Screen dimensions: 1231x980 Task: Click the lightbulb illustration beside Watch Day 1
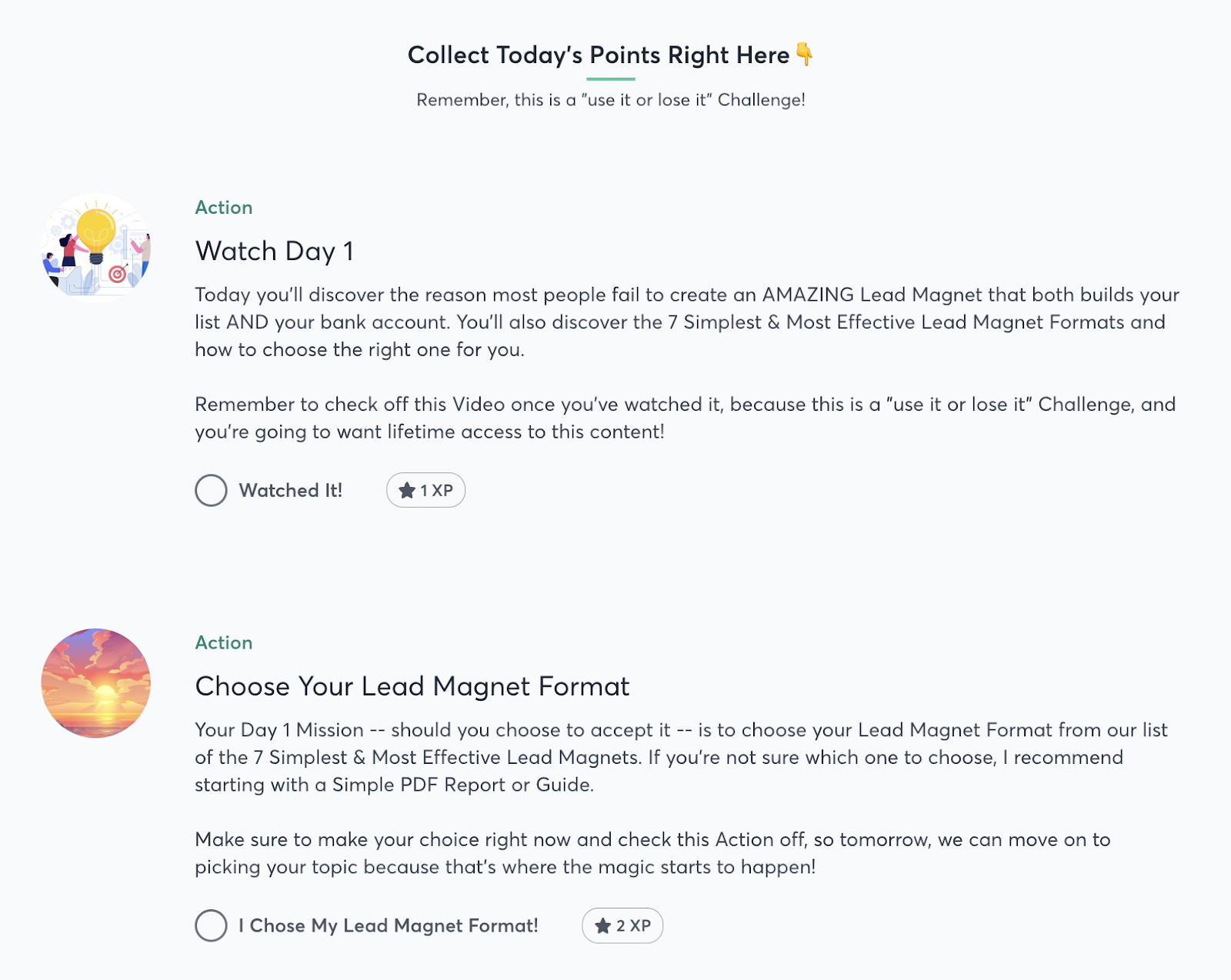tap(96, 248)
